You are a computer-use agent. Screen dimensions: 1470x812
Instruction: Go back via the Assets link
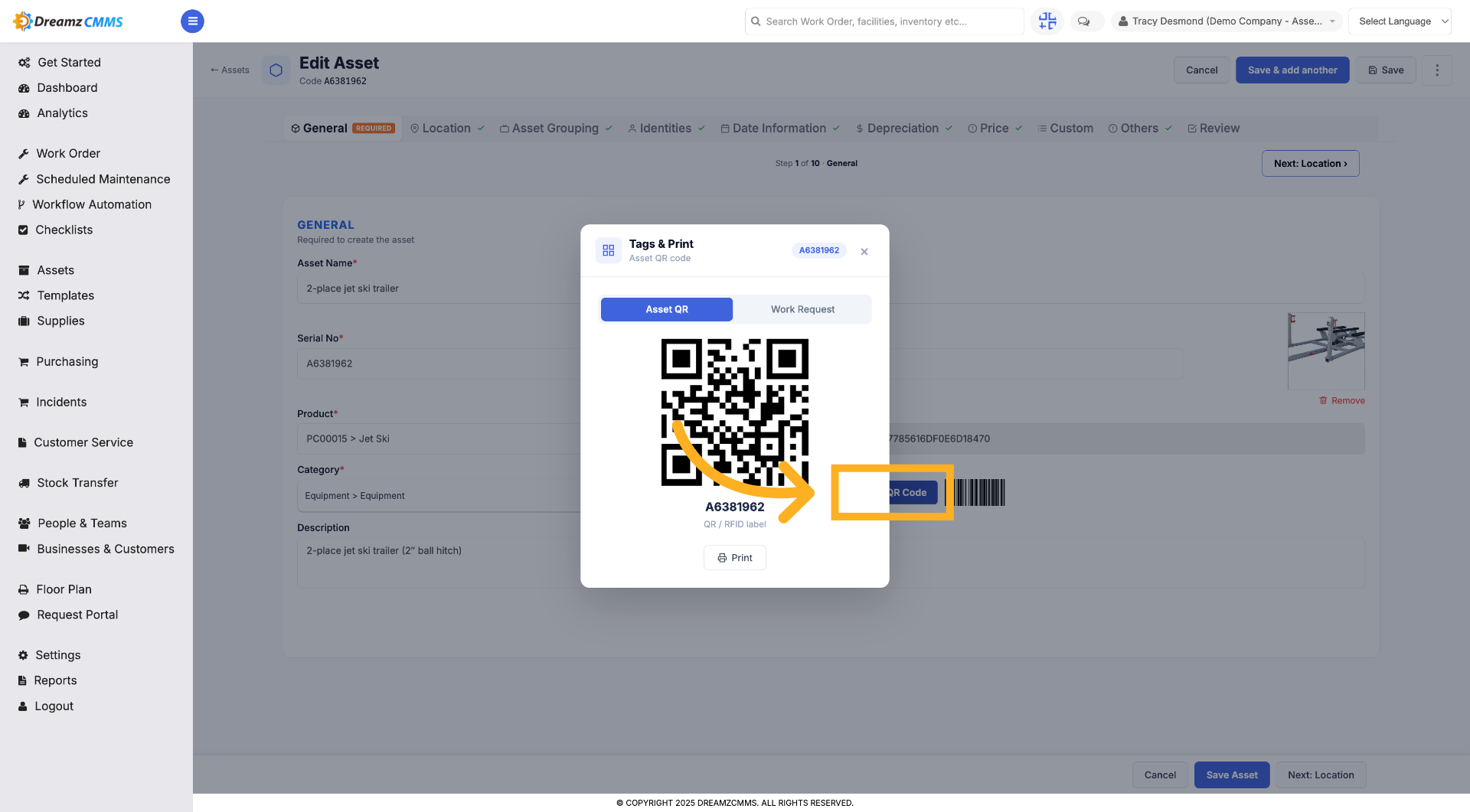click(230, 70)
